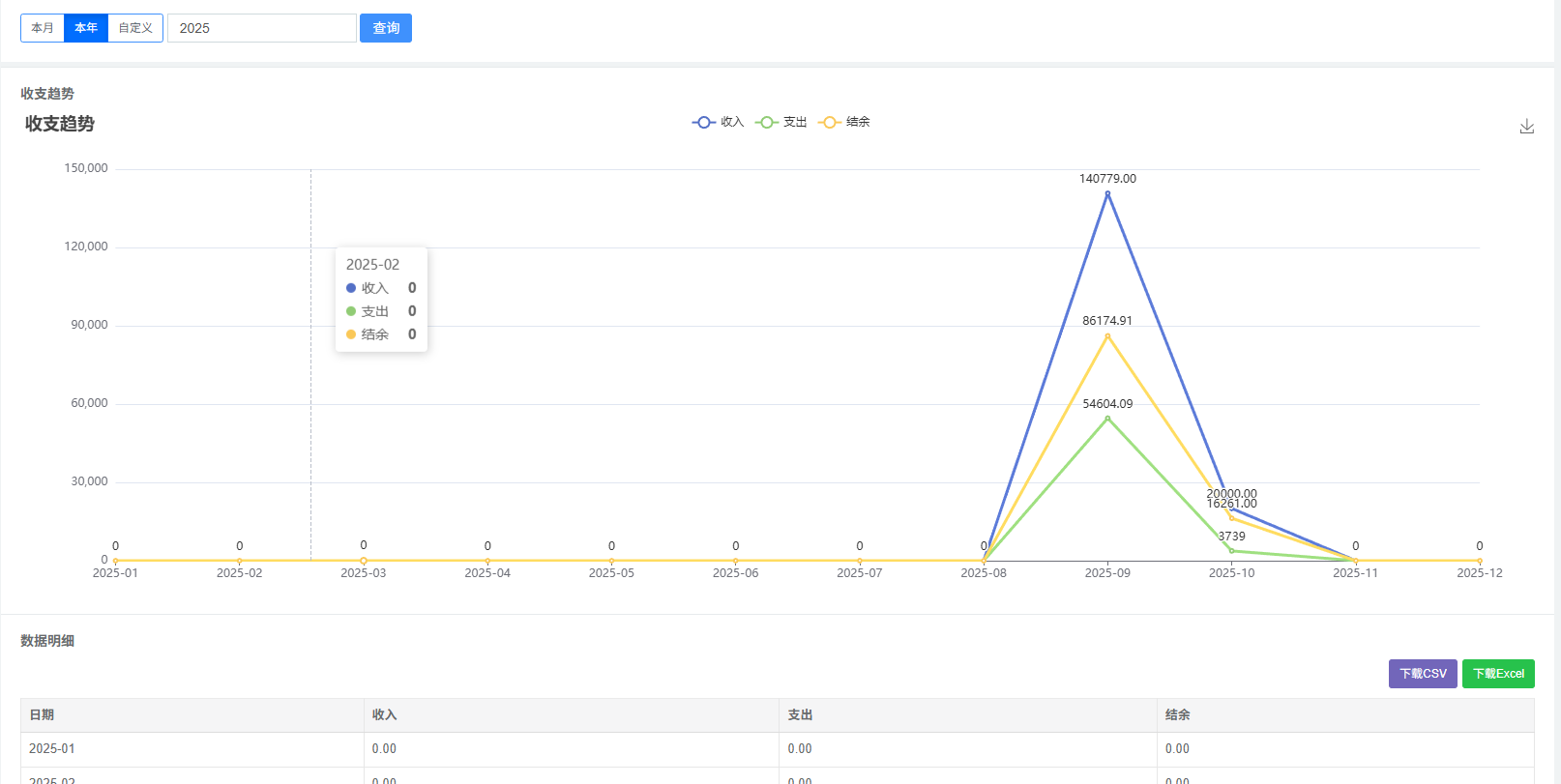The height and width of the screenshot is (784, 1561).
Task: Click the 2025-03 data point on the chart
Action: (x=364, y=561)
